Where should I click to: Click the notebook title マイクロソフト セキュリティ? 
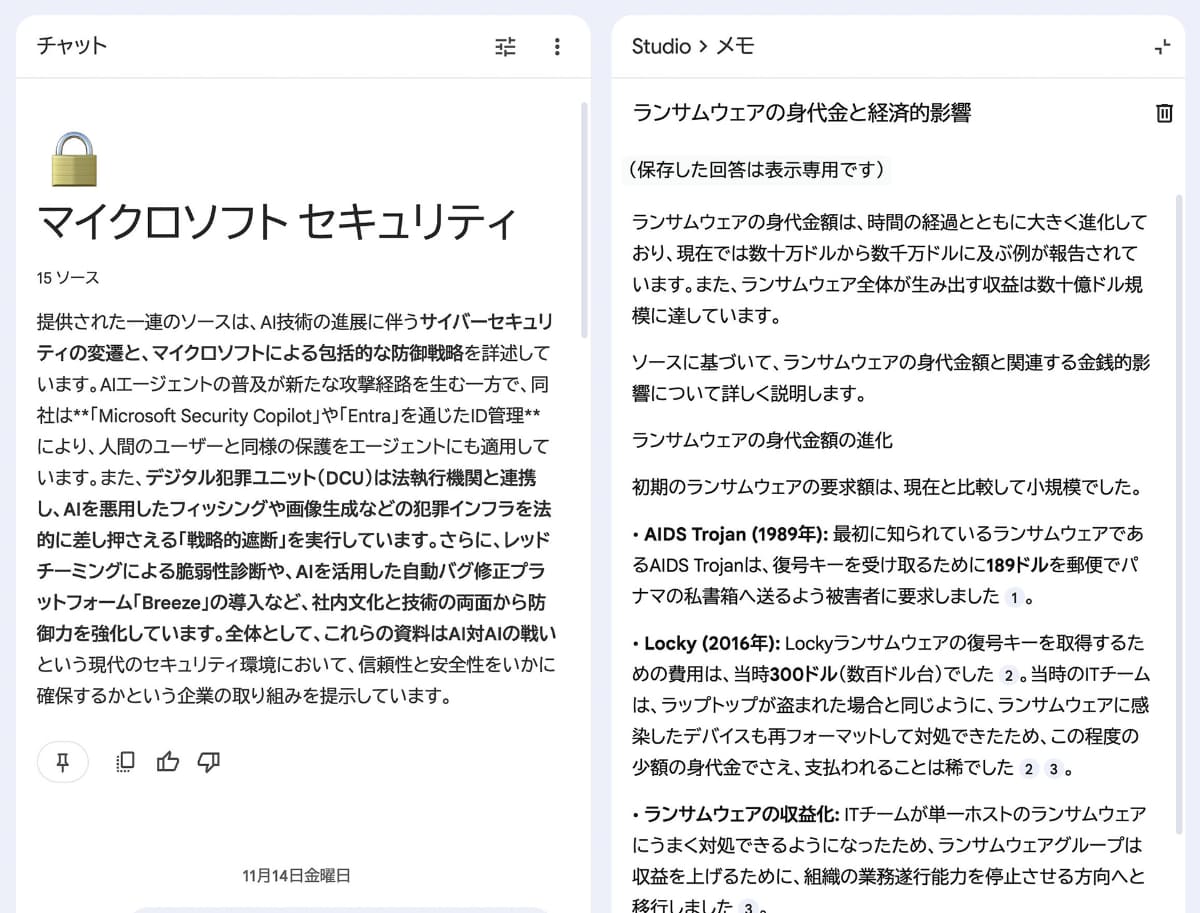click(277, 222)
